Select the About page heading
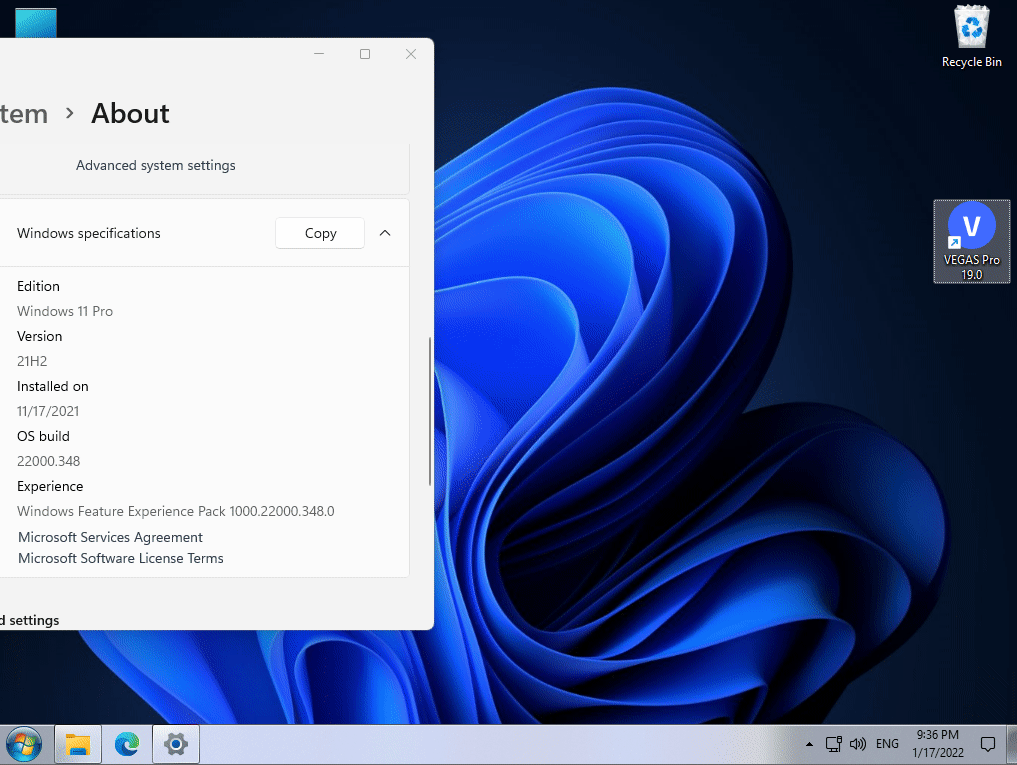This screenshot has width=1017, height=765. (130, 114)
